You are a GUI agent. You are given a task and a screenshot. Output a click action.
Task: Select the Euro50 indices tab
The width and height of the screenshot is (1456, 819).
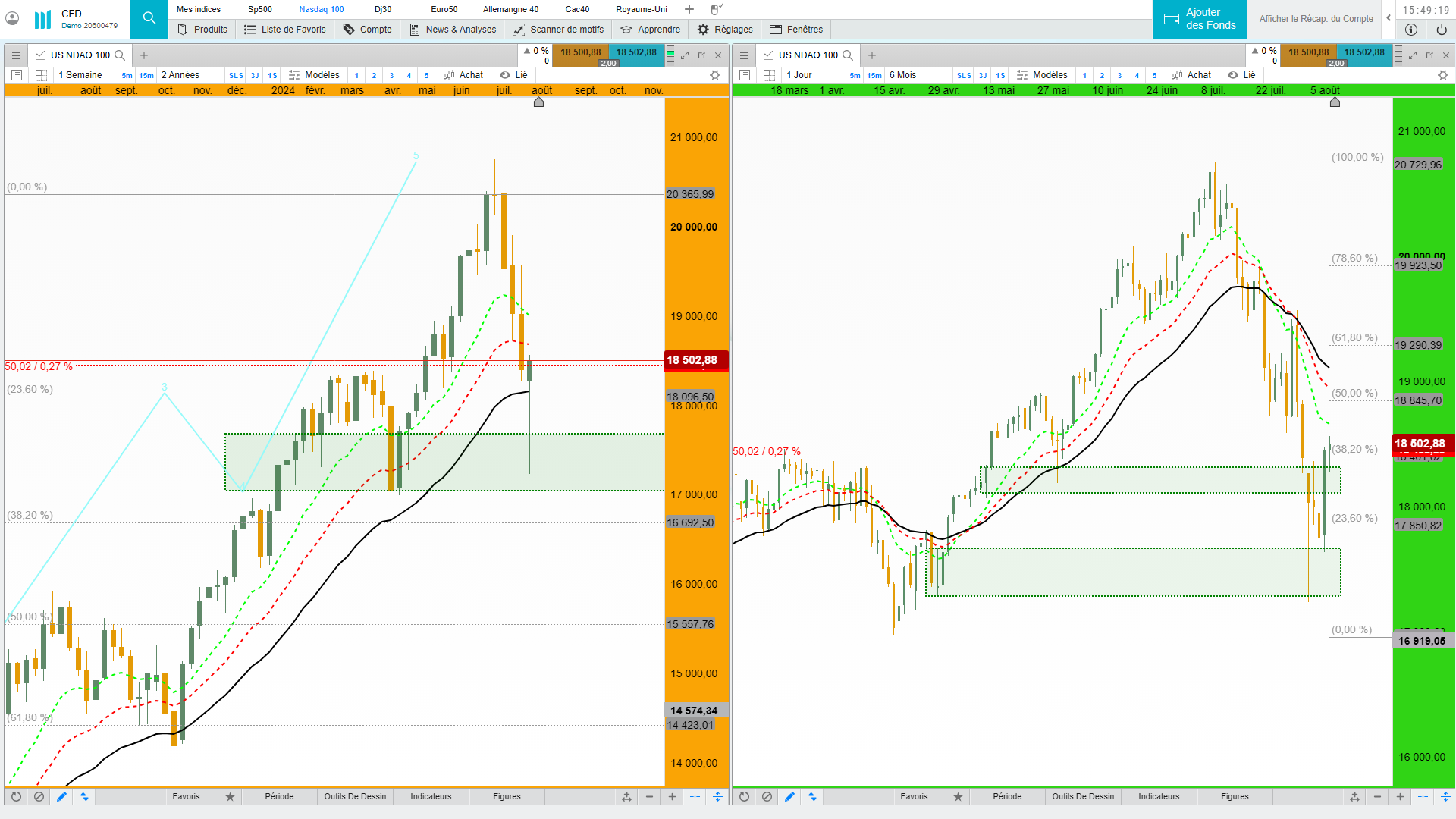pyautogui.click(x=444, y=9)
